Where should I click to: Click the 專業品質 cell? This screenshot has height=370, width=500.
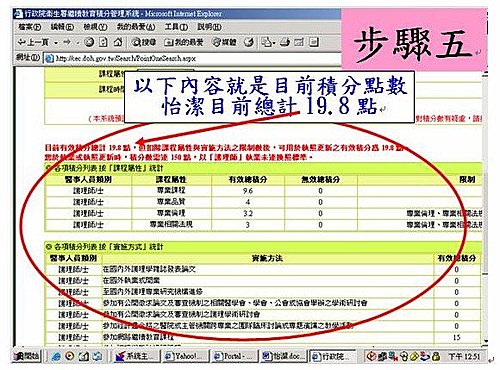[171, 202]
